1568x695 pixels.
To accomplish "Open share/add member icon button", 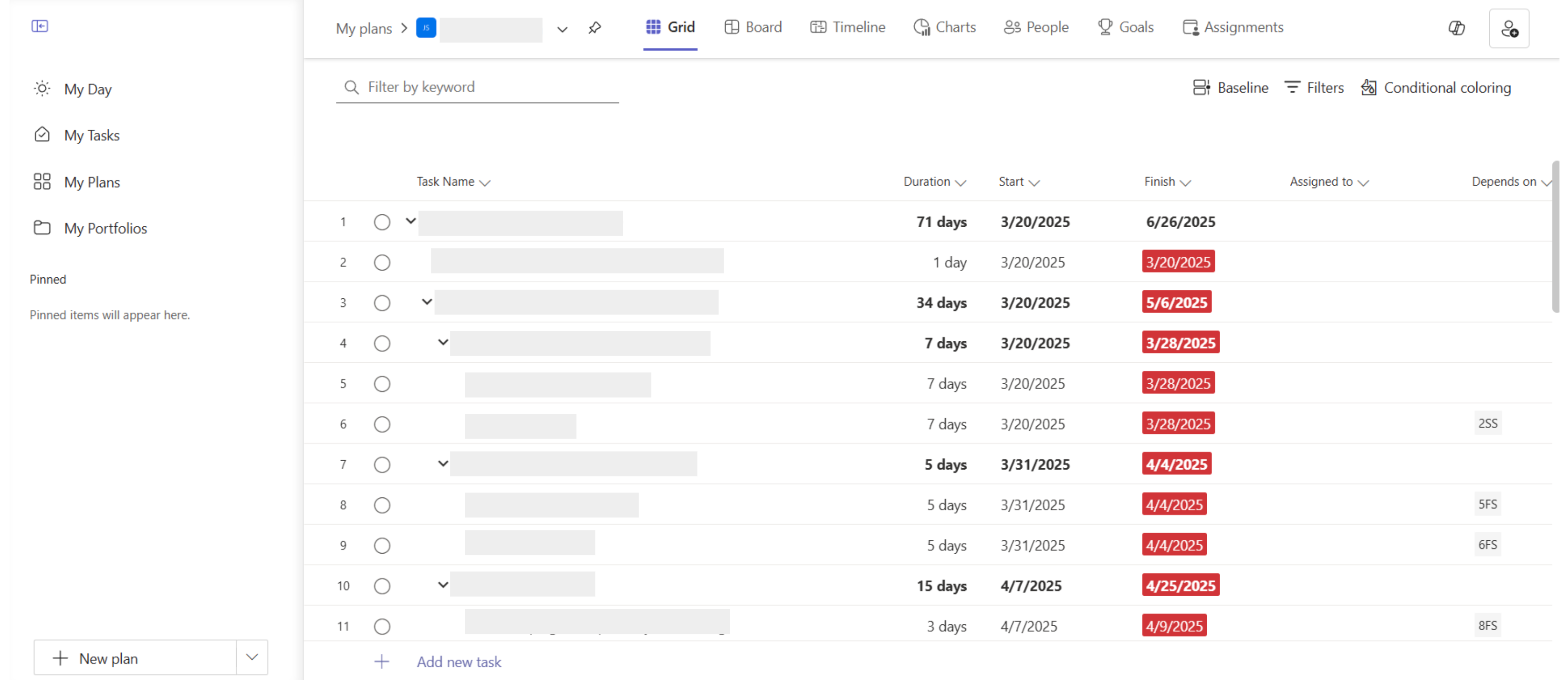I will [1509, 29].
